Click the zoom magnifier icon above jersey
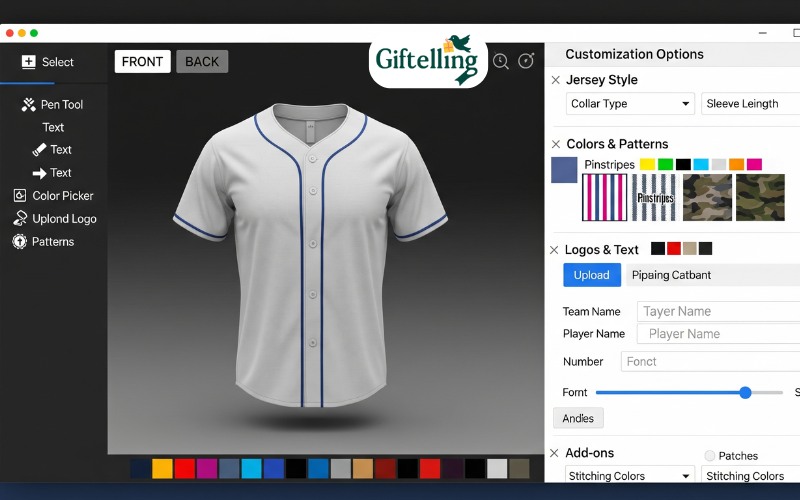 point(501,61)
